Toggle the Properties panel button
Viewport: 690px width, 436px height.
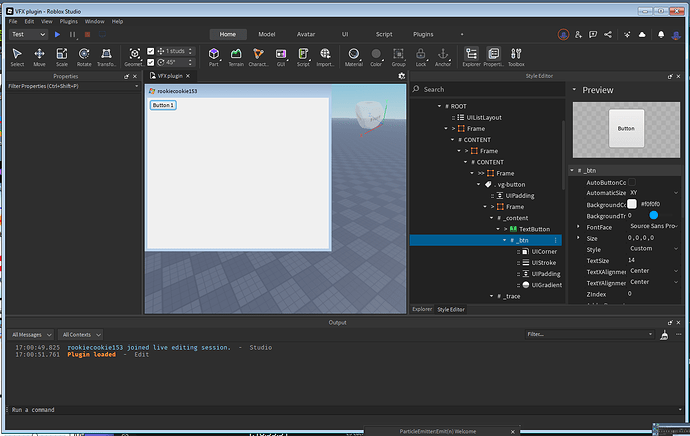click(493, 57)
